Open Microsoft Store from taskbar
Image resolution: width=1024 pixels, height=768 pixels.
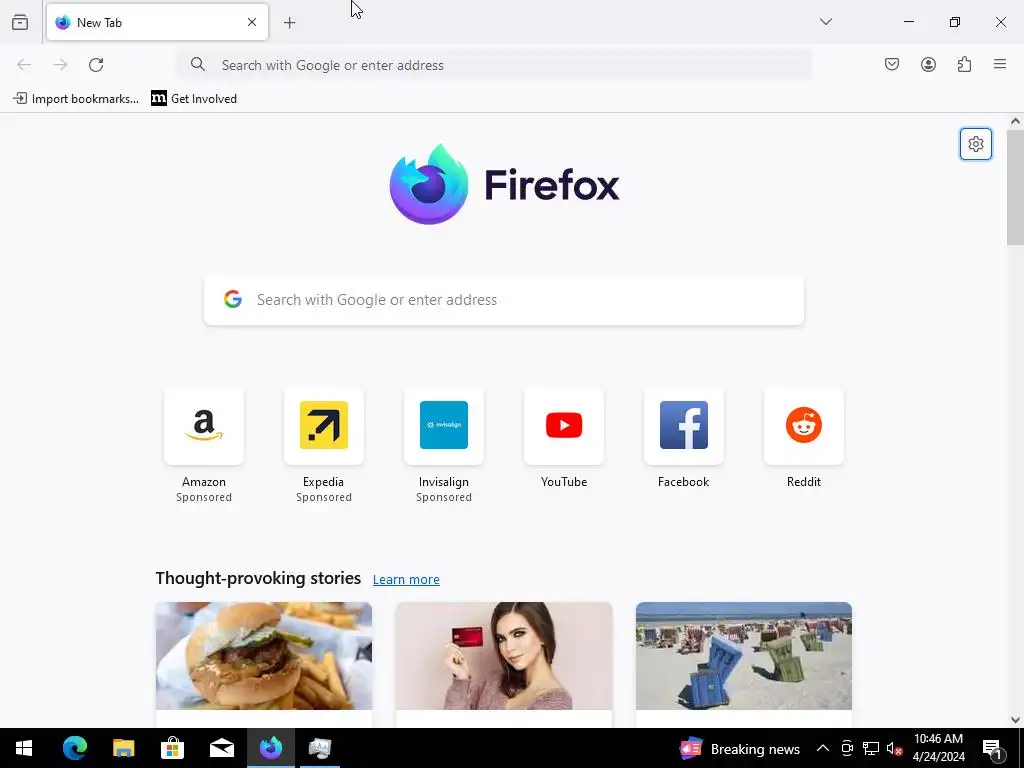(172, 748)
